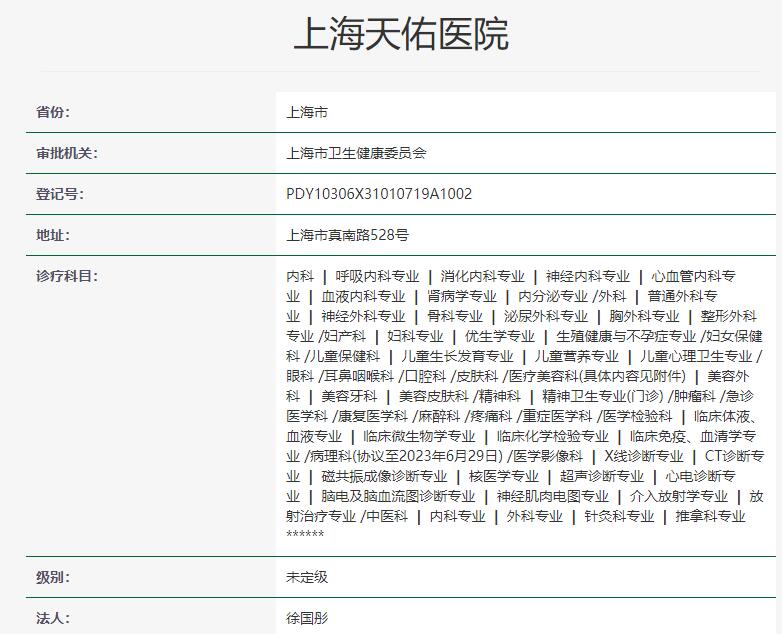782x634 pixels.
Task: Click 重症医学科 entry
Action: coord(558,416)
